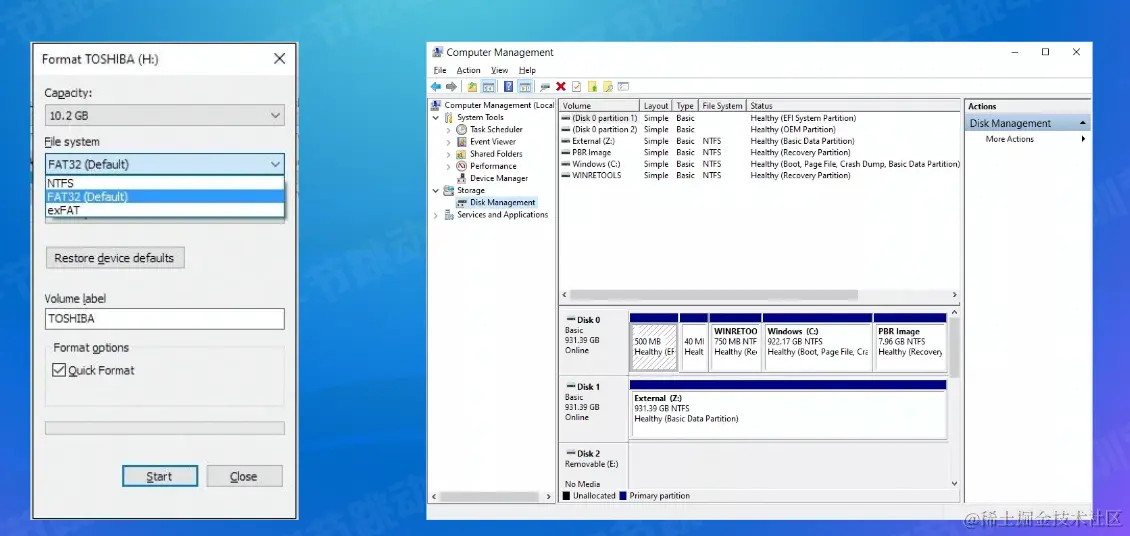This screenshot has width=1130, height=536.
Task: Toggle the Quick Format checkbox
Action: [x=59, y=371]
